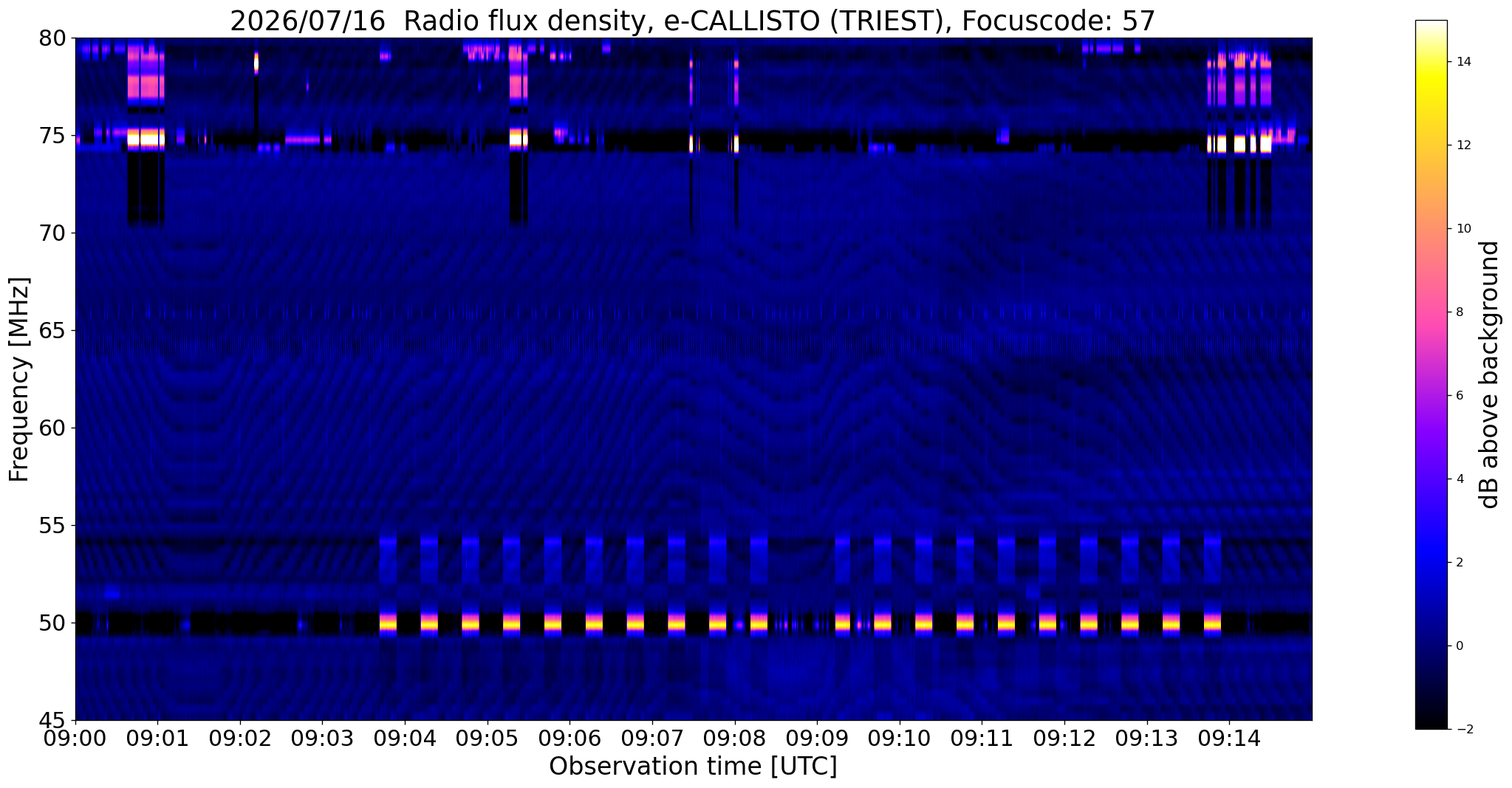Select the 65 MHz frequency tick label

coord(52,331)
